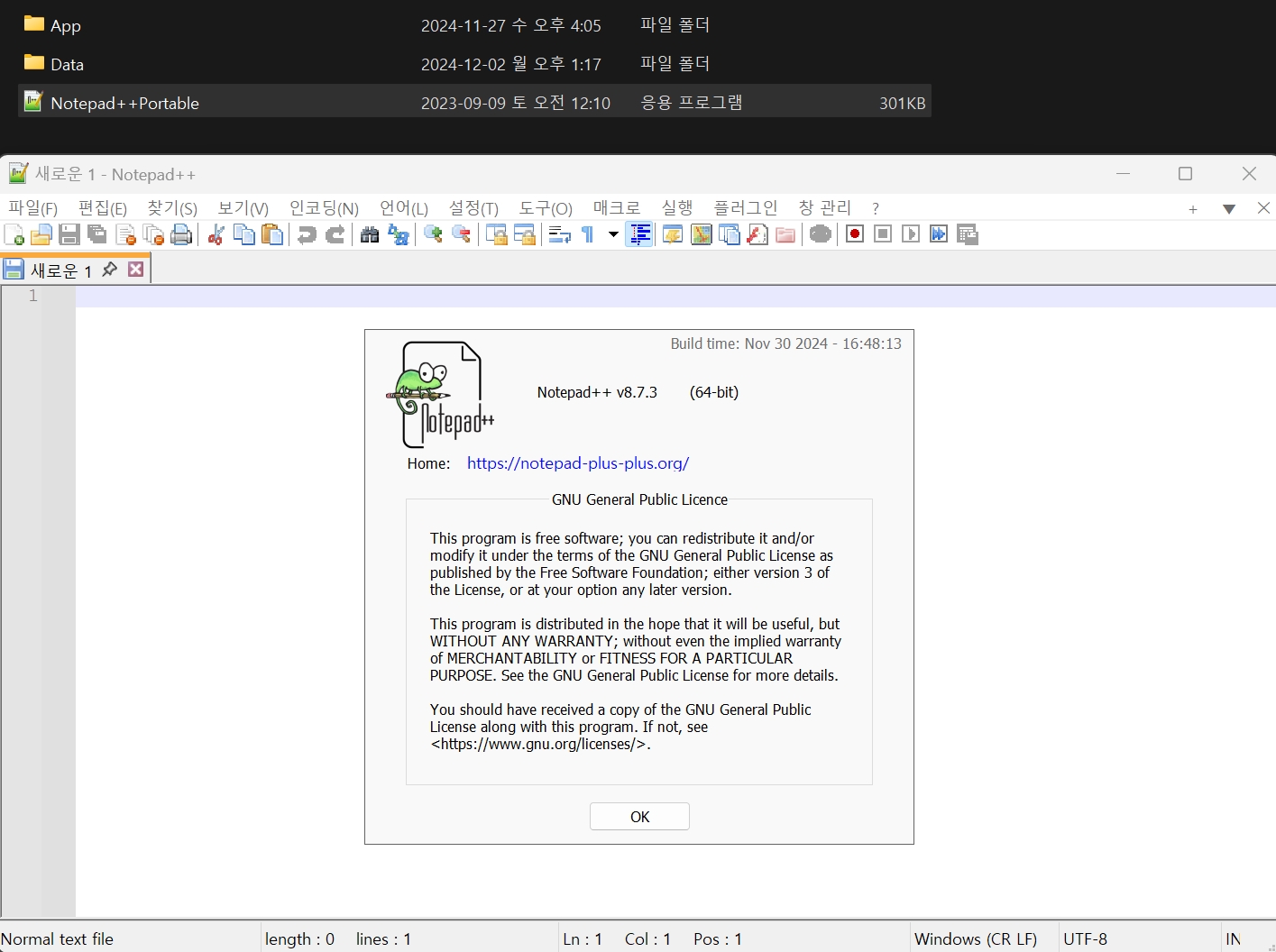This screenshot has height=952, width=1276.
Task: Click the Zoom In magnifier icon
Action: tap(434, 235)
